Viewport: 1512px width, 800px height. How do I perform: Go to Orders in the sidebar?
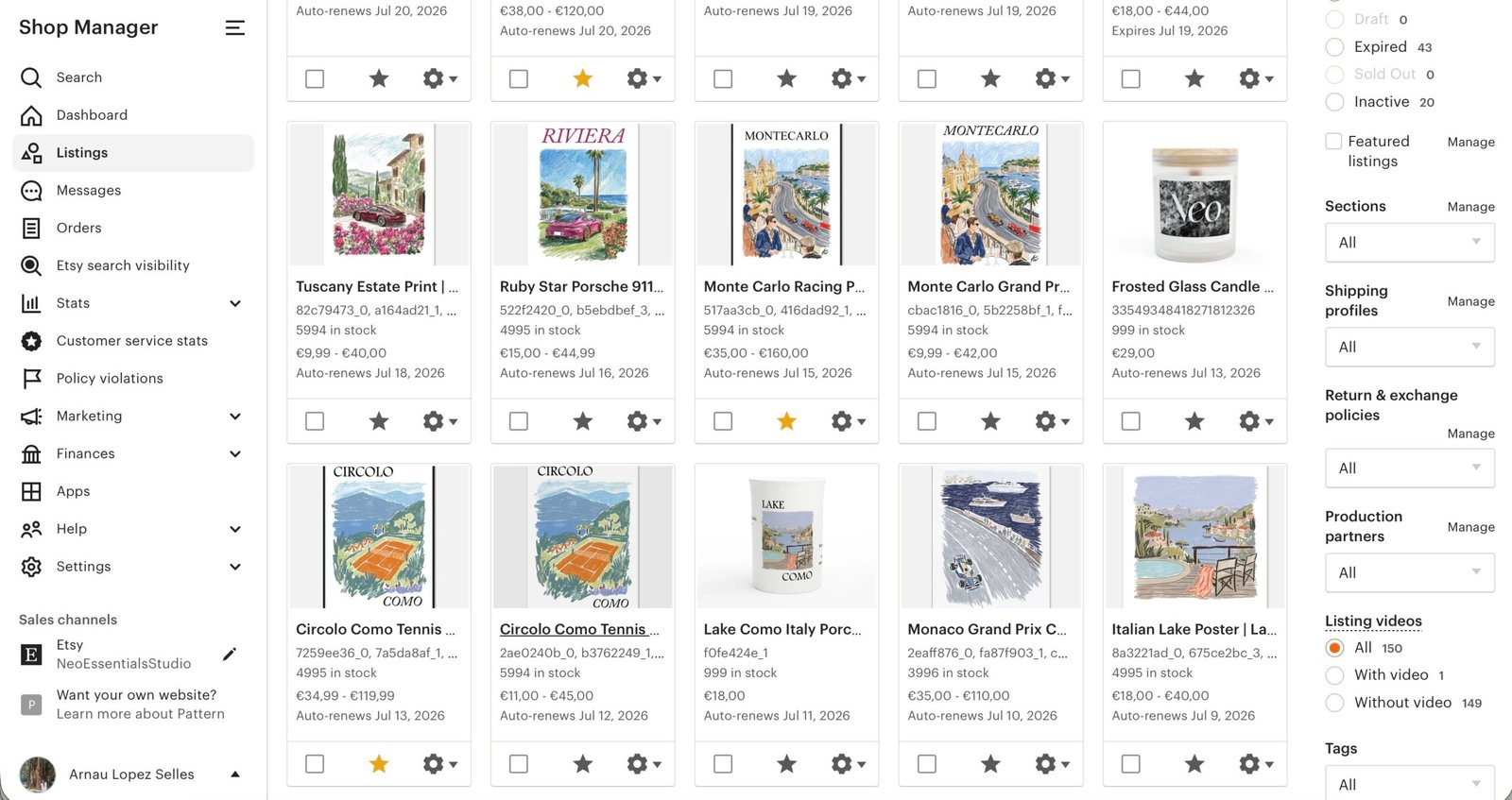[x=78, y=228]
